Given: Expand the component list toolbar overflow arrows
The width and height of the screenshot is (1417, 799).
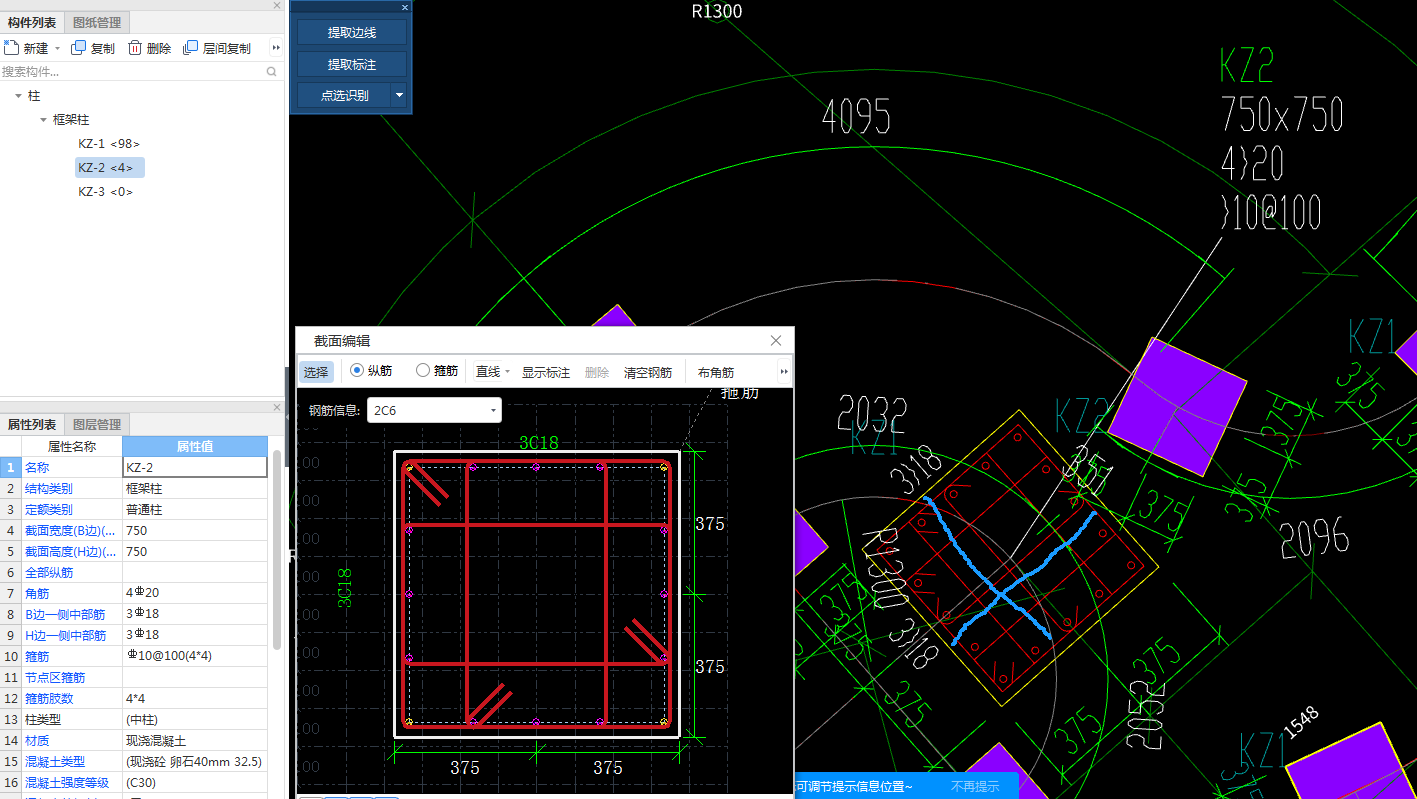Looking at the screenshot, I should coord(276,48).
